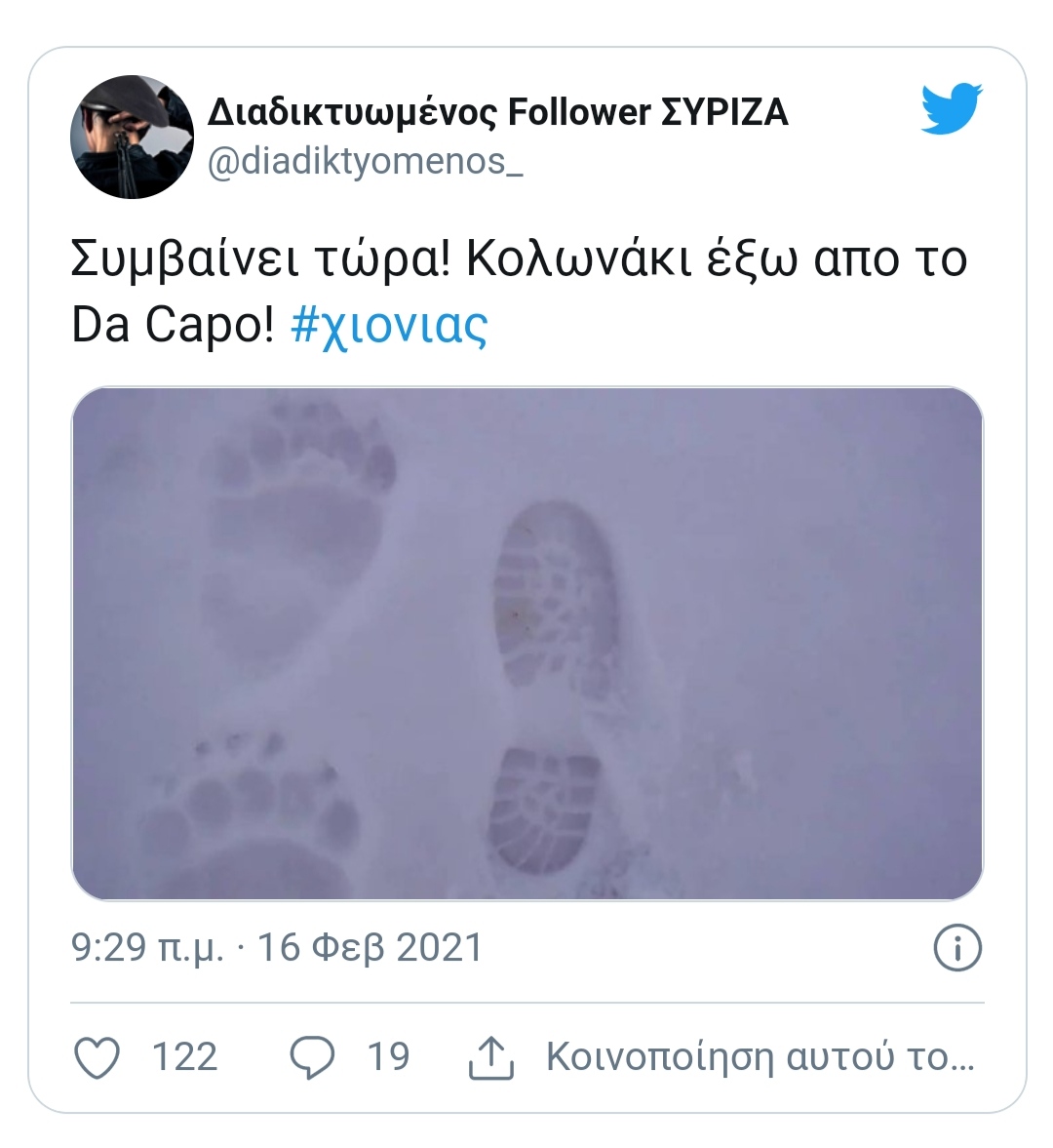Open the snow footprints photo

pyautogui.click(x=526, y=643)
